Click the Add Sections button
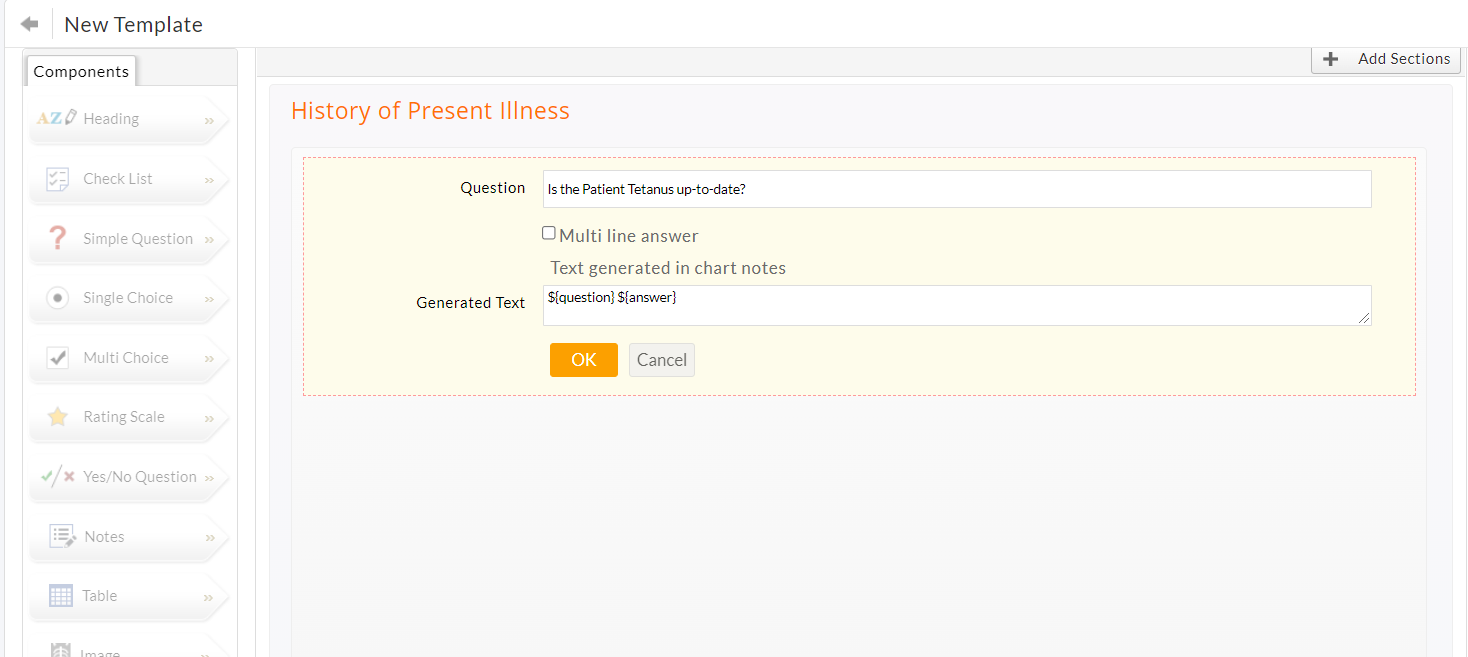The height and width of the screenshot is (657, 1468). (1386, 59)
